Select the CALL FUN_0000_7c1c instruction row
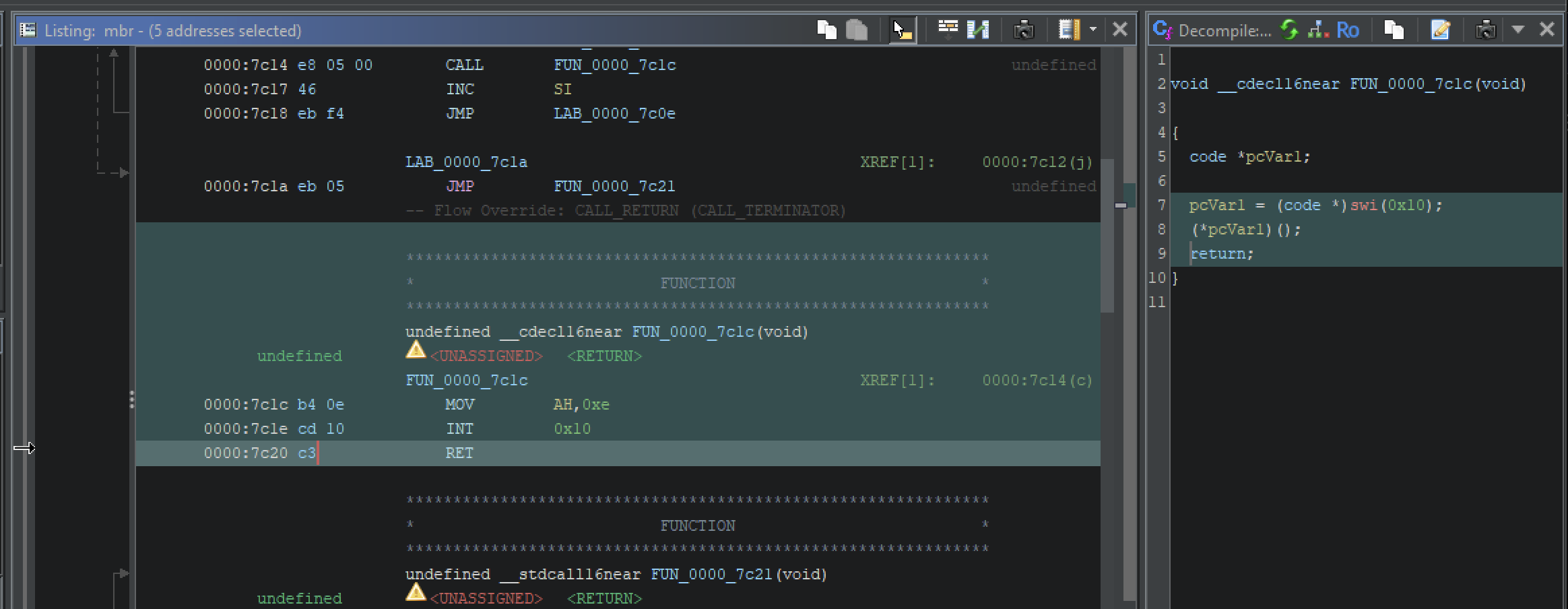This screenshot has width=1568, height=609. tap(618, 65)
